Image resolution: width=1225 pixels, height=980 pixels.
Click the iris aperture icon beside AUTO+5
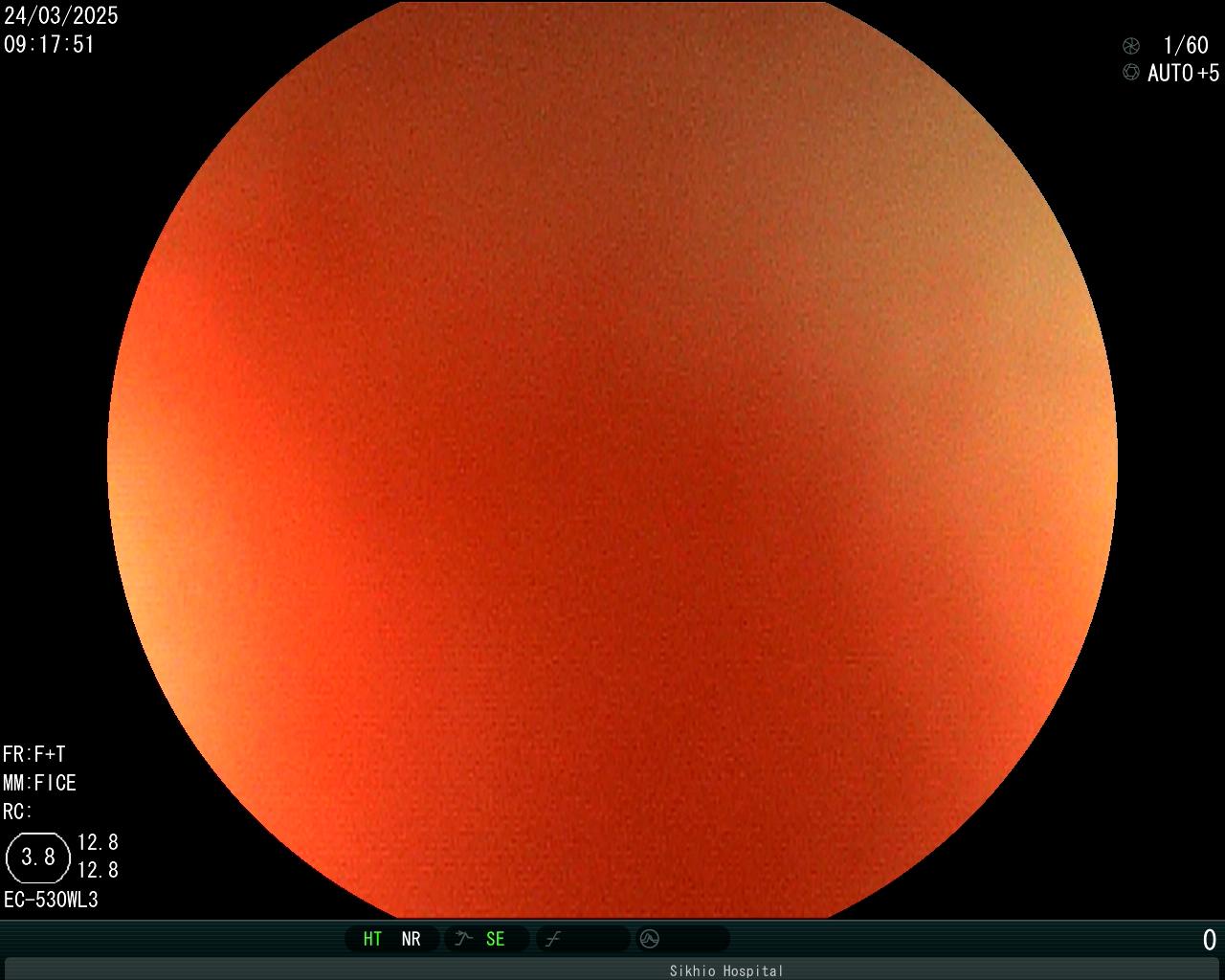[1131, 73]
